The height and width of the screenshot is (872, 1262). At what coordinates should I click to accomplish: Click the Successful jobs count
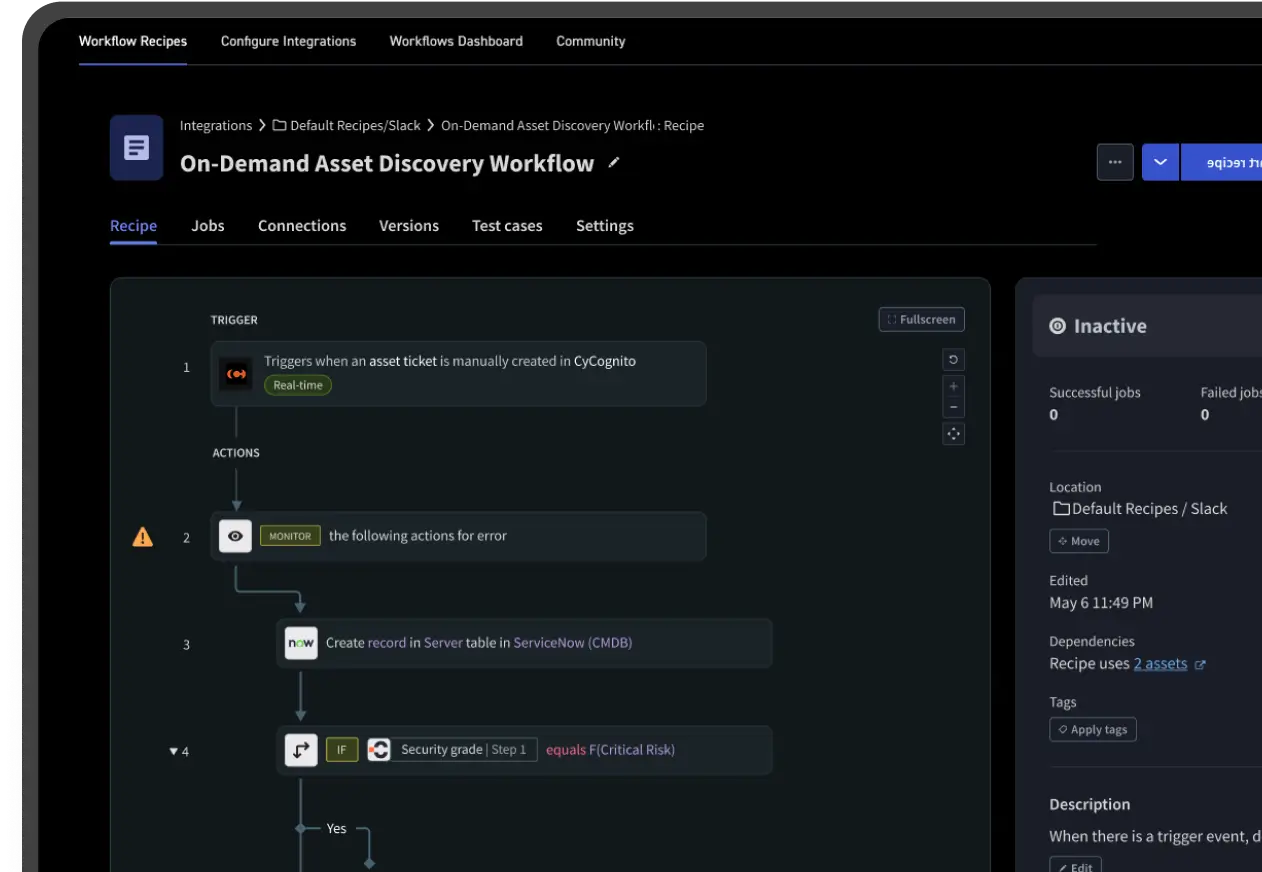tap(1054, 415)
